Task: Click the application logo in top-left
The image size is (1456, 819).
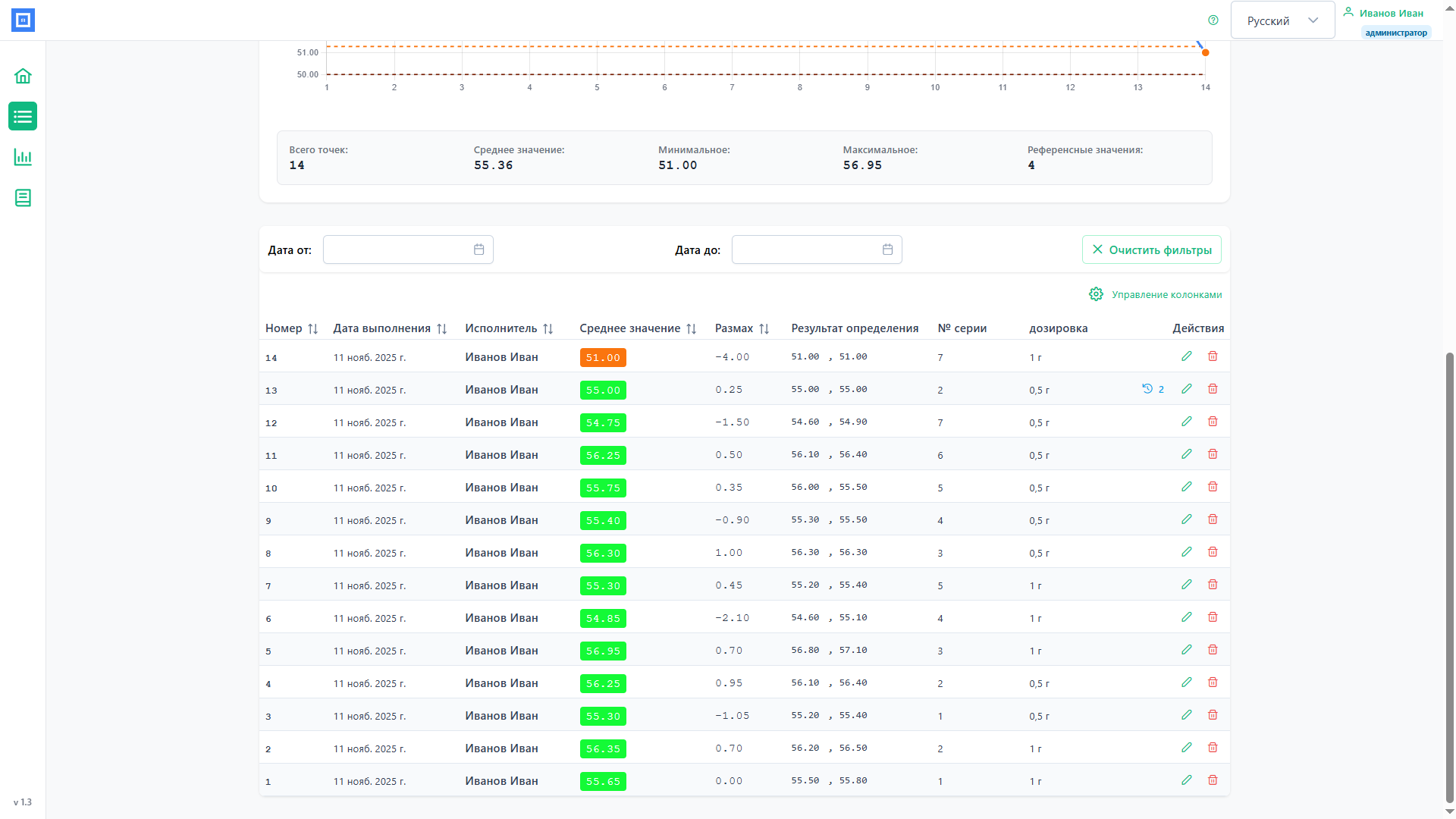Action: [23, 20]
